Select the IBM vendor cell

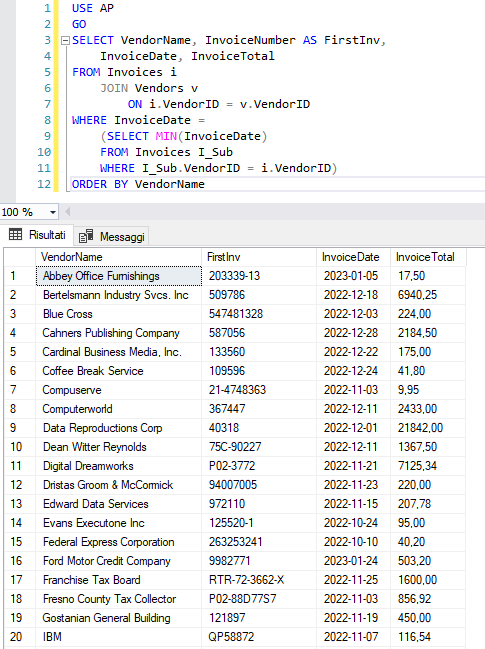[x=119, y=638]
